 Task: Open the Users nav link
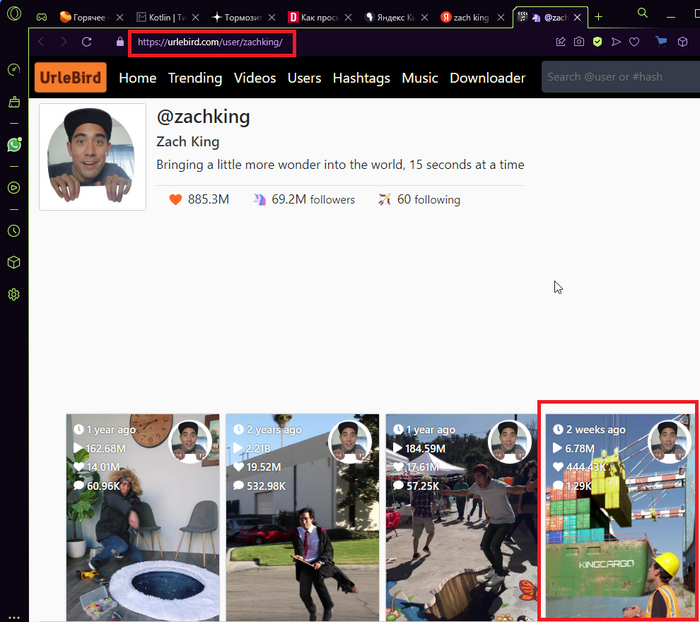click(x=304, y=78)
